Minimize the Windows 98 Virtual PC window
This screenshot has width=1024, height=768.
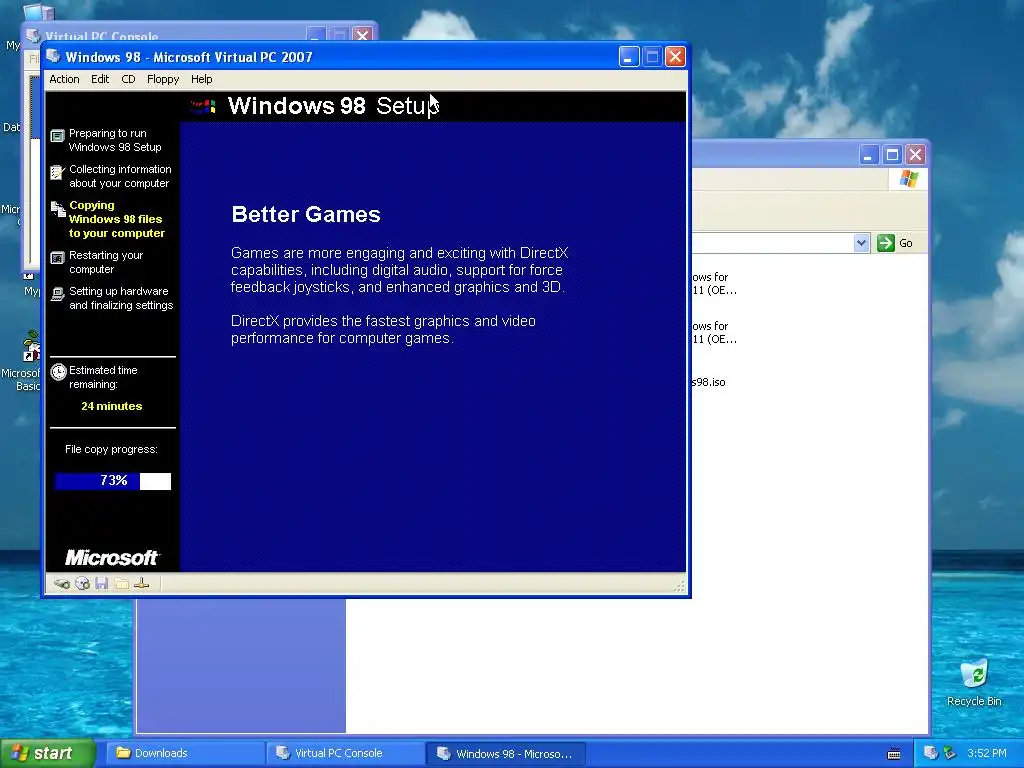pyautogui.click(x=628, y=57)
